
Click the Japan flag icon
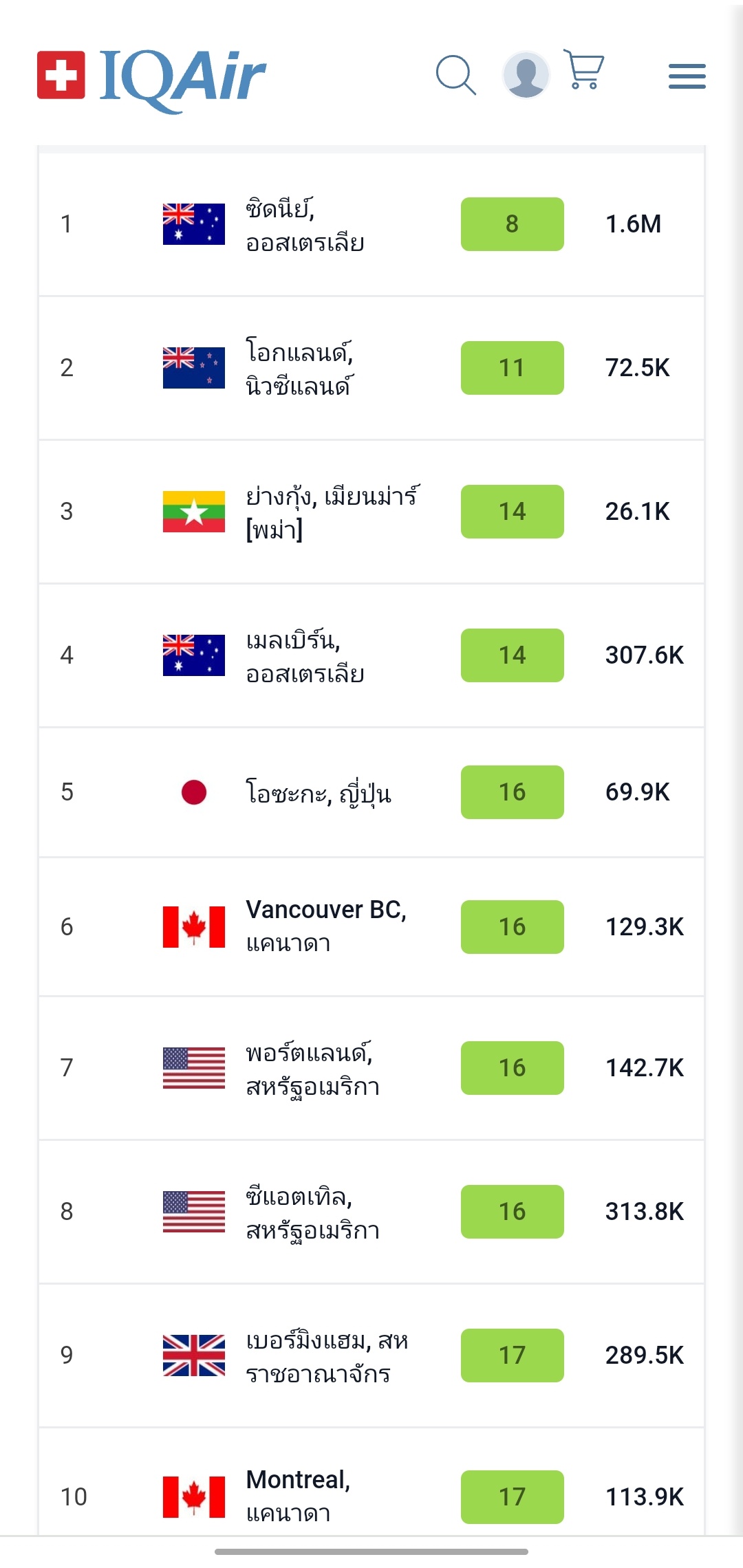pyautogui.click(x=193, y=792)
